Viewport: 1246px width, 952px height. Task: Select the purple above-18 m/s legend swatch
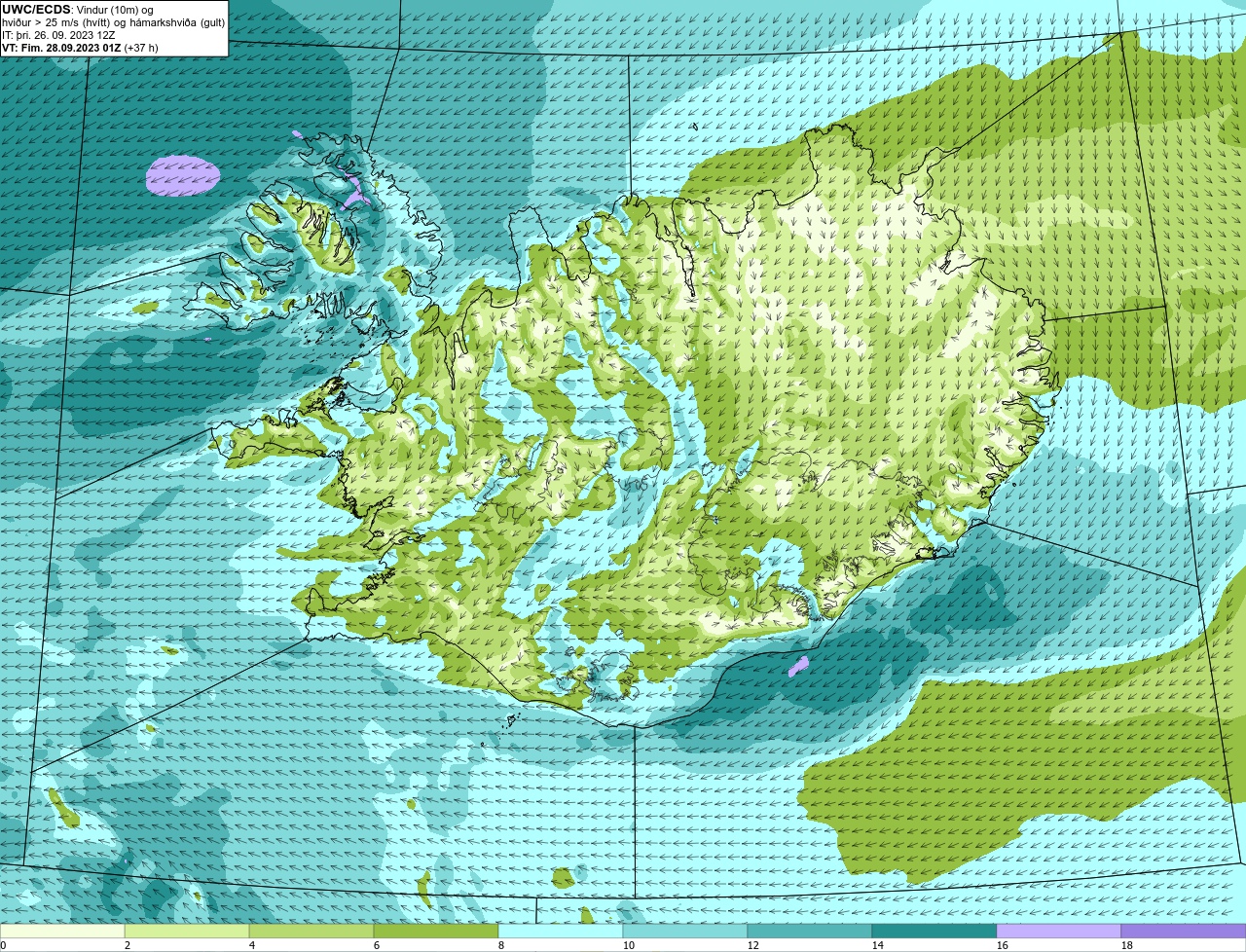coord(1184,931)
